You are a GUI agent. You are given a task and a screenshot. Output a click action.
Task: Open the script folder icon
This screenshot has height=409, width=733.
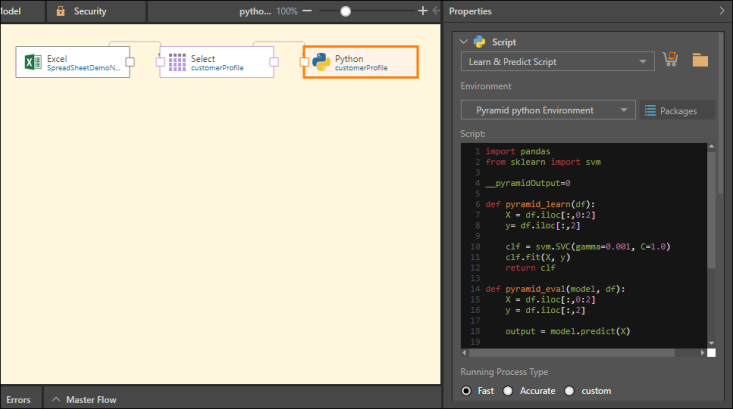(700, 61)
